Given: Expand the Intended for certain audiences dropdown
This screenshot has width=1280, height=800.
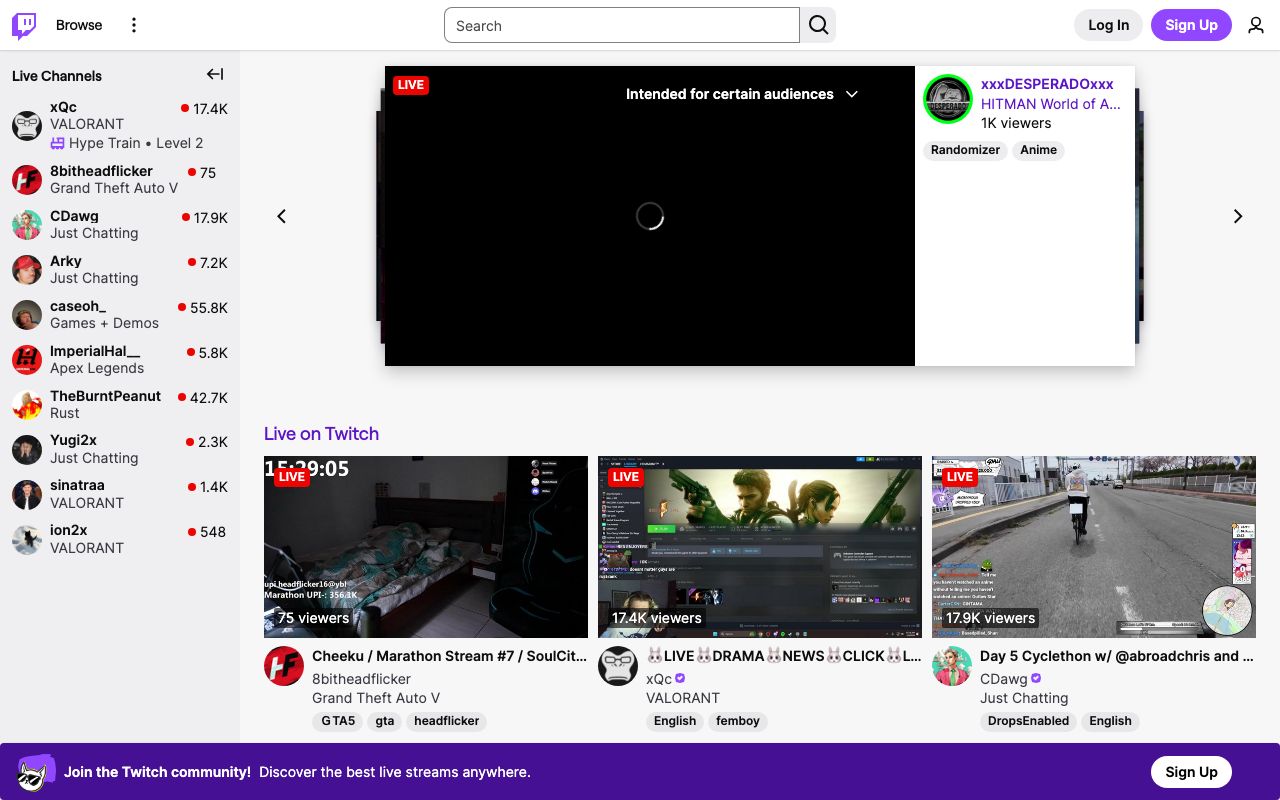Looking at the screenshot, I should tap(851, 94).
